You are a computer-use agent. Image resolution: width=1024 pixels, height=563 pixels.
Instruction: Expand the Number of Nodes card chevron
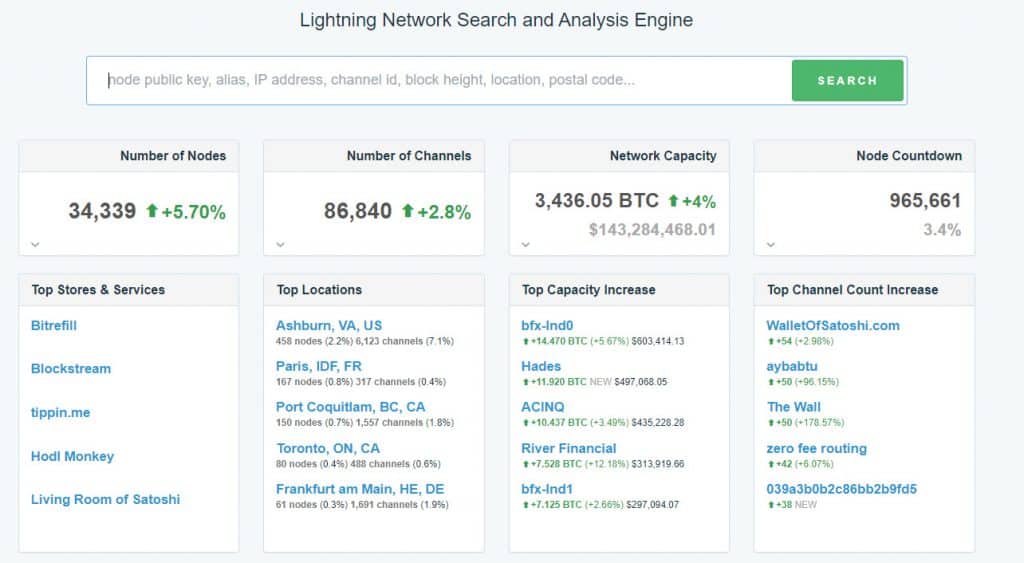click(x=35, y=243)
